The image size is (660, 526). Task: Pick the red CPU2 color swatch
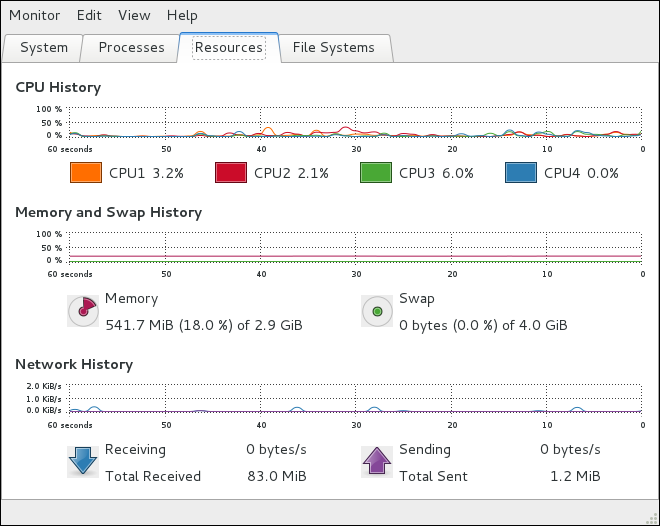click(230, 173)
